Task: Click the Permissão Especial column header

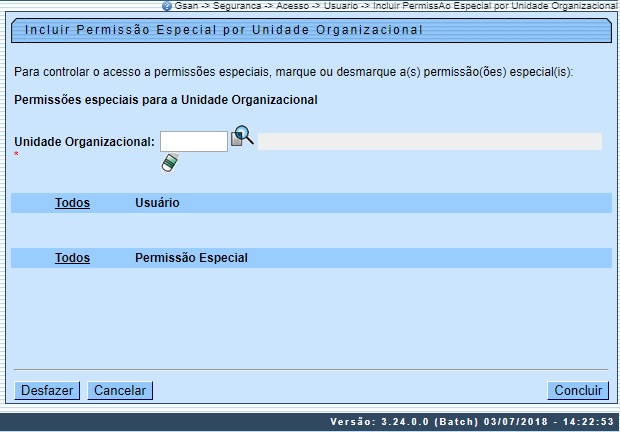Action: (191, 258)
